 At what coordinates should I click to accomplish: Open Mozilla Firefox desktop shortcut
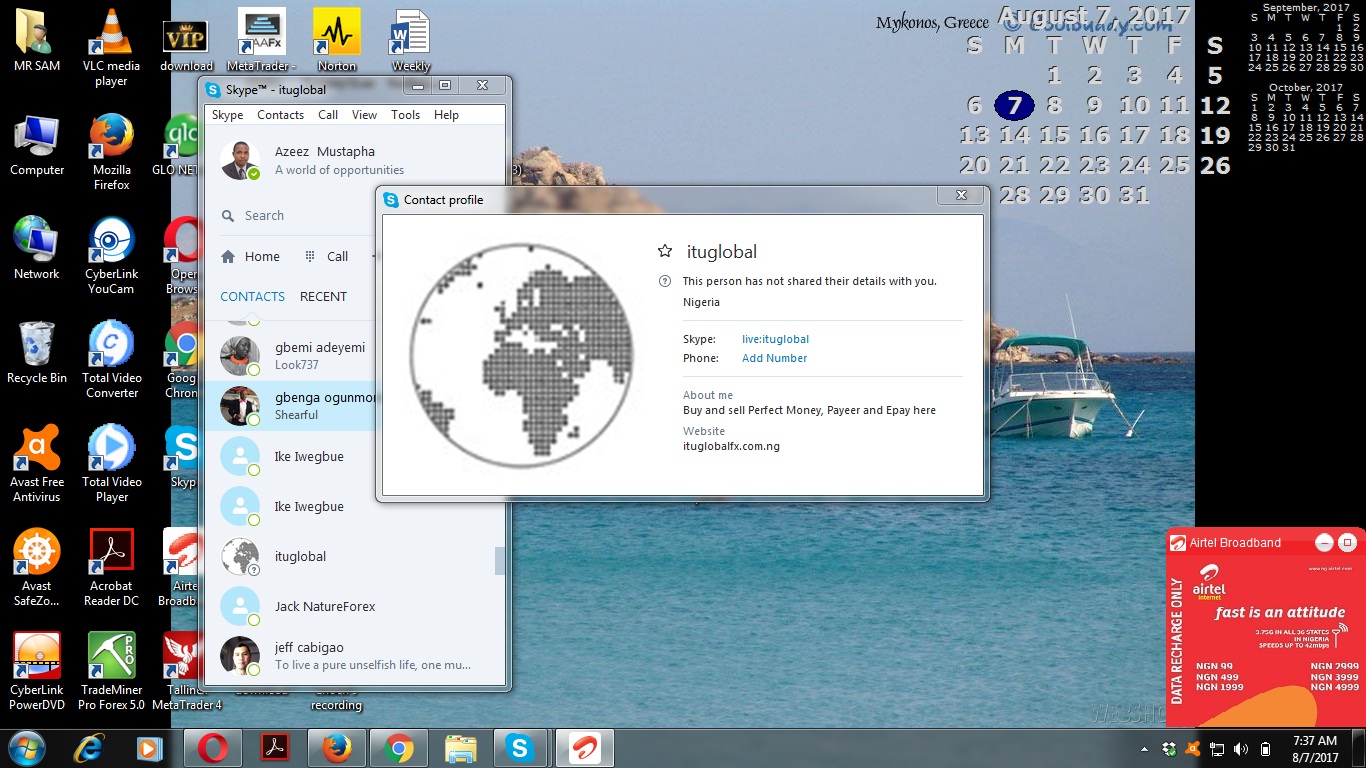pyautogui.click(x=111, y=152)
